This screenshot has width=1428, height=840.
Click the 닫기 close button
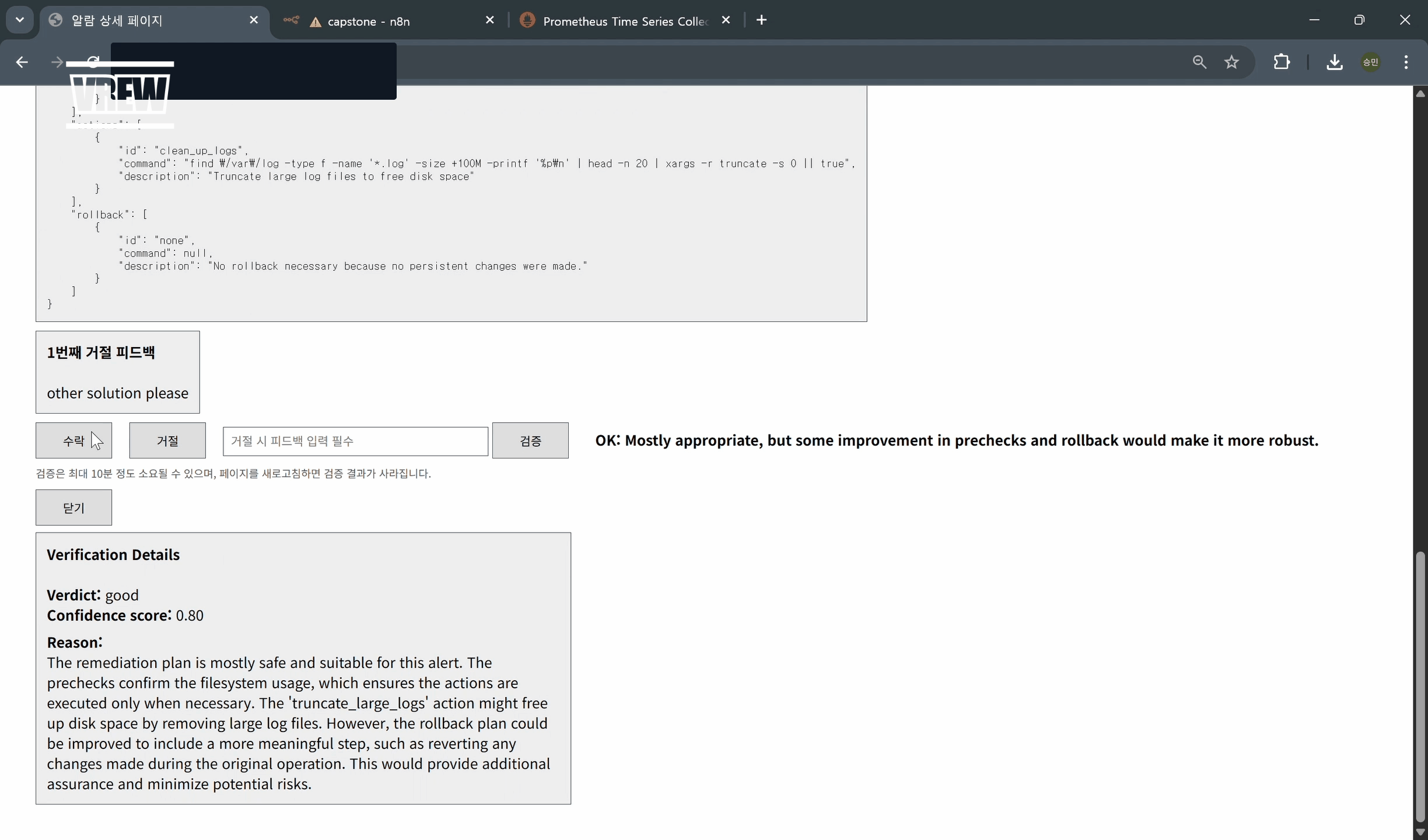click(73, 508)
